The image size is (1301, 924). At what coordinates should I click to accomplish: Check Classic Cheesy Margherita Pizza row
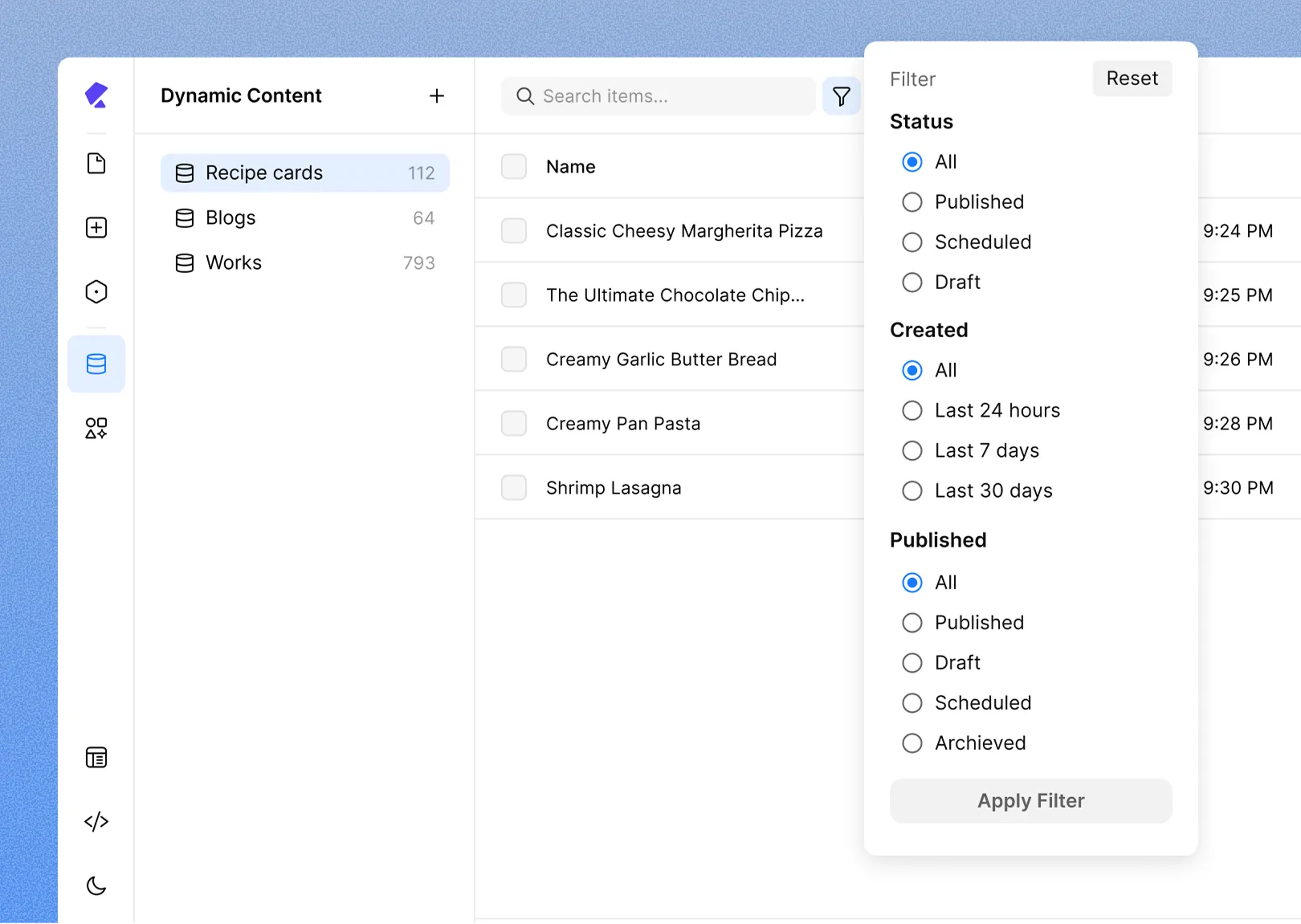tap(514, 230)
